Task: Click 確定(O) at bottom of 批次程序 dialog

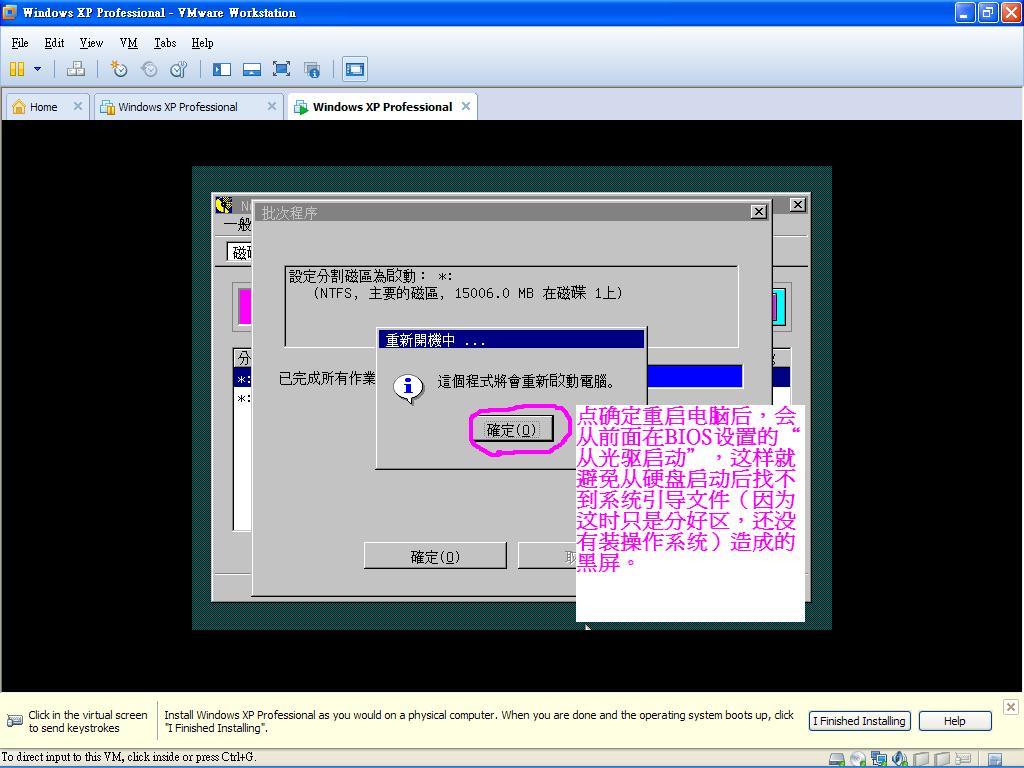Action: [435, 556]
